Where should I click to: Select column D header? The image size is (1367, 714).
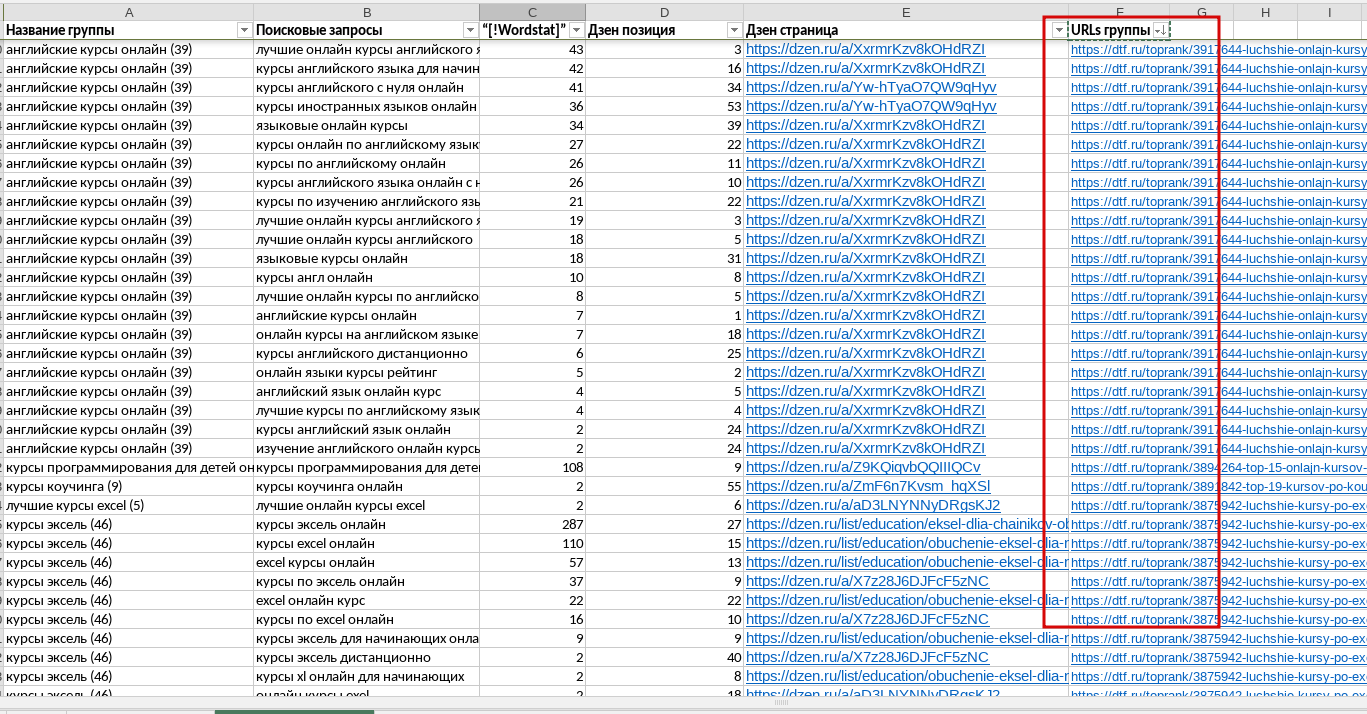pyautogui.click(x=664, y=12)
